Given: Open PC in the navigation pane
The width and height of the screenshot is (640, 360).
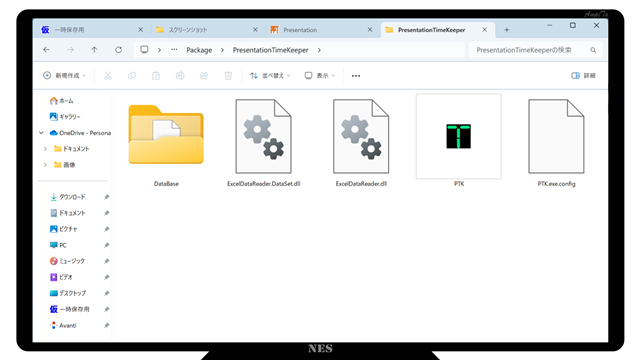Looking at the screenshot, I should (x=58, y=245).
